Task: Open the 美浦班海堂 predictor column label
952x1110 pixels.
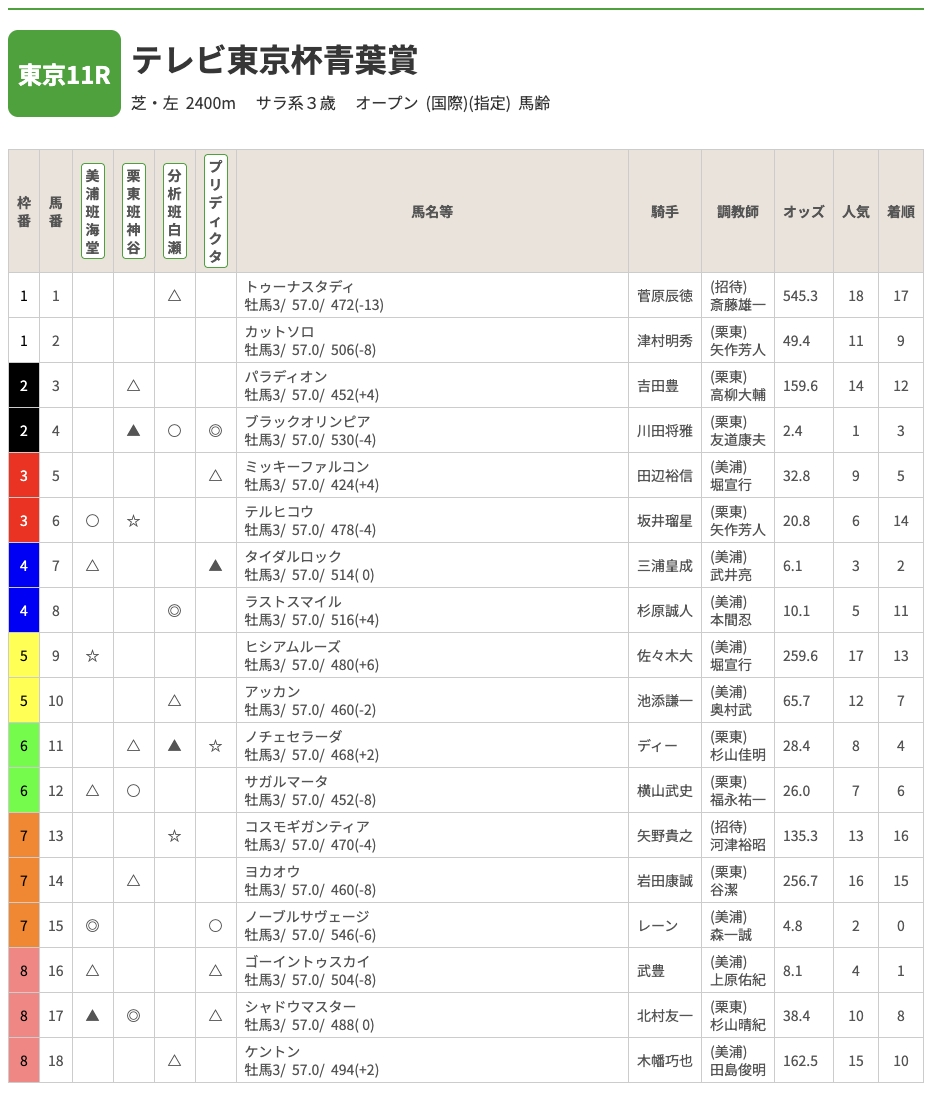Action: coord(92,211)
